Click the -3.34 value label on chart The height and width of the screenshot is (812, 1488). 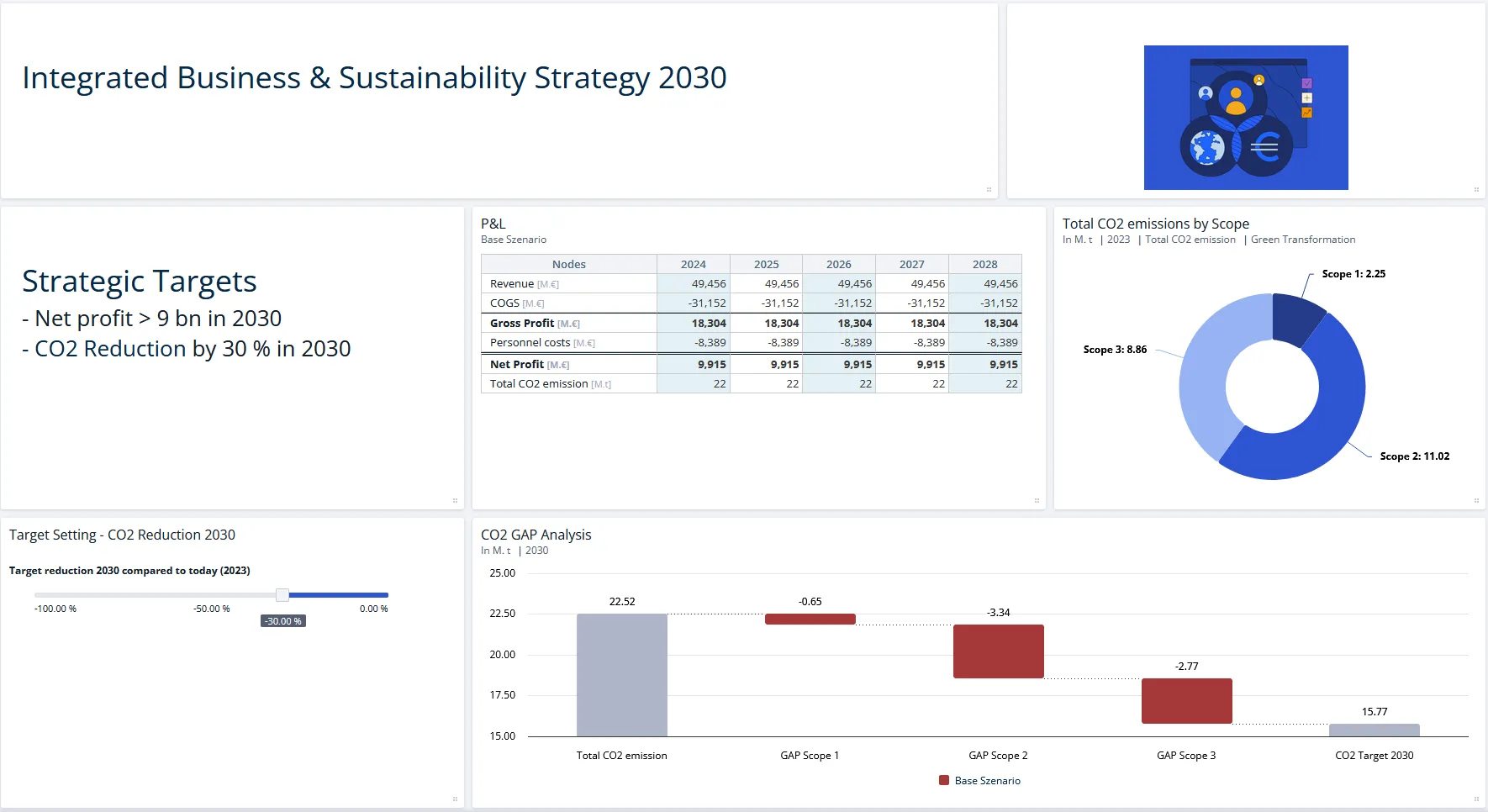pyautogui.click(x=999, y=613)
